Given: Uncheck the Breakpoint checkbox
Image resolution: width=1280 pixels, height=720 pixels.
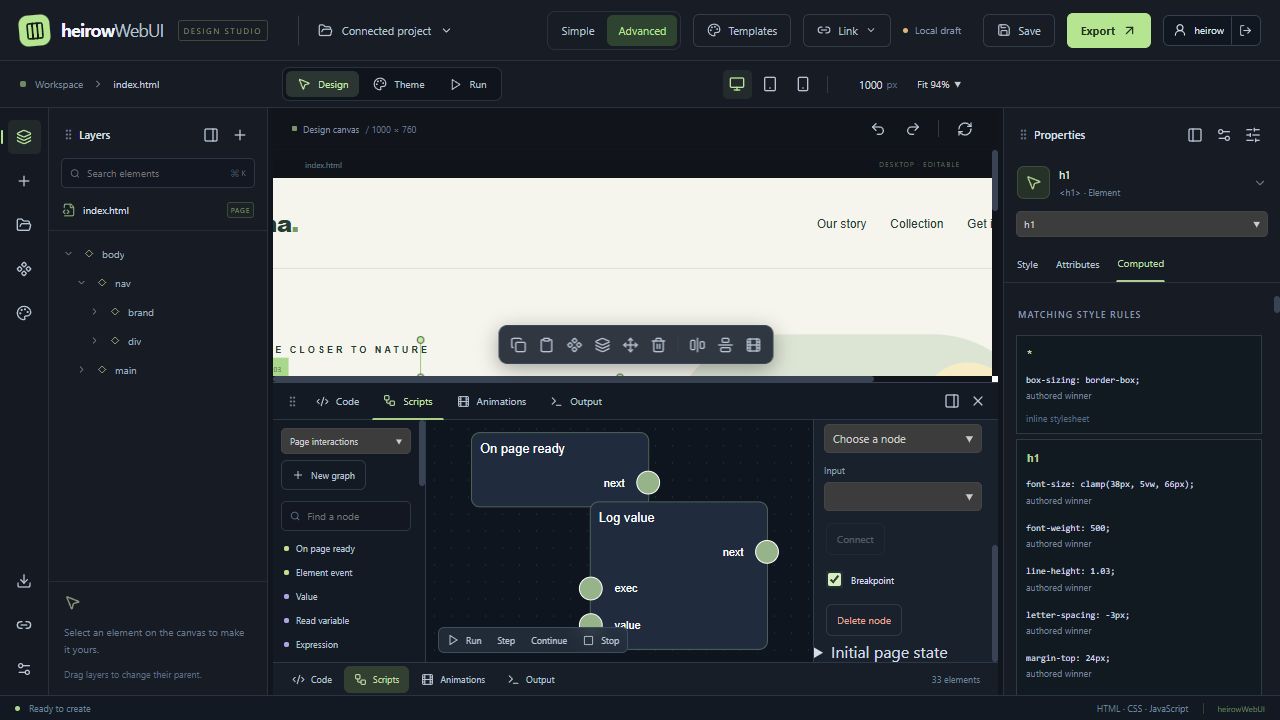Looking at the screenshot, I should point(835,580).
